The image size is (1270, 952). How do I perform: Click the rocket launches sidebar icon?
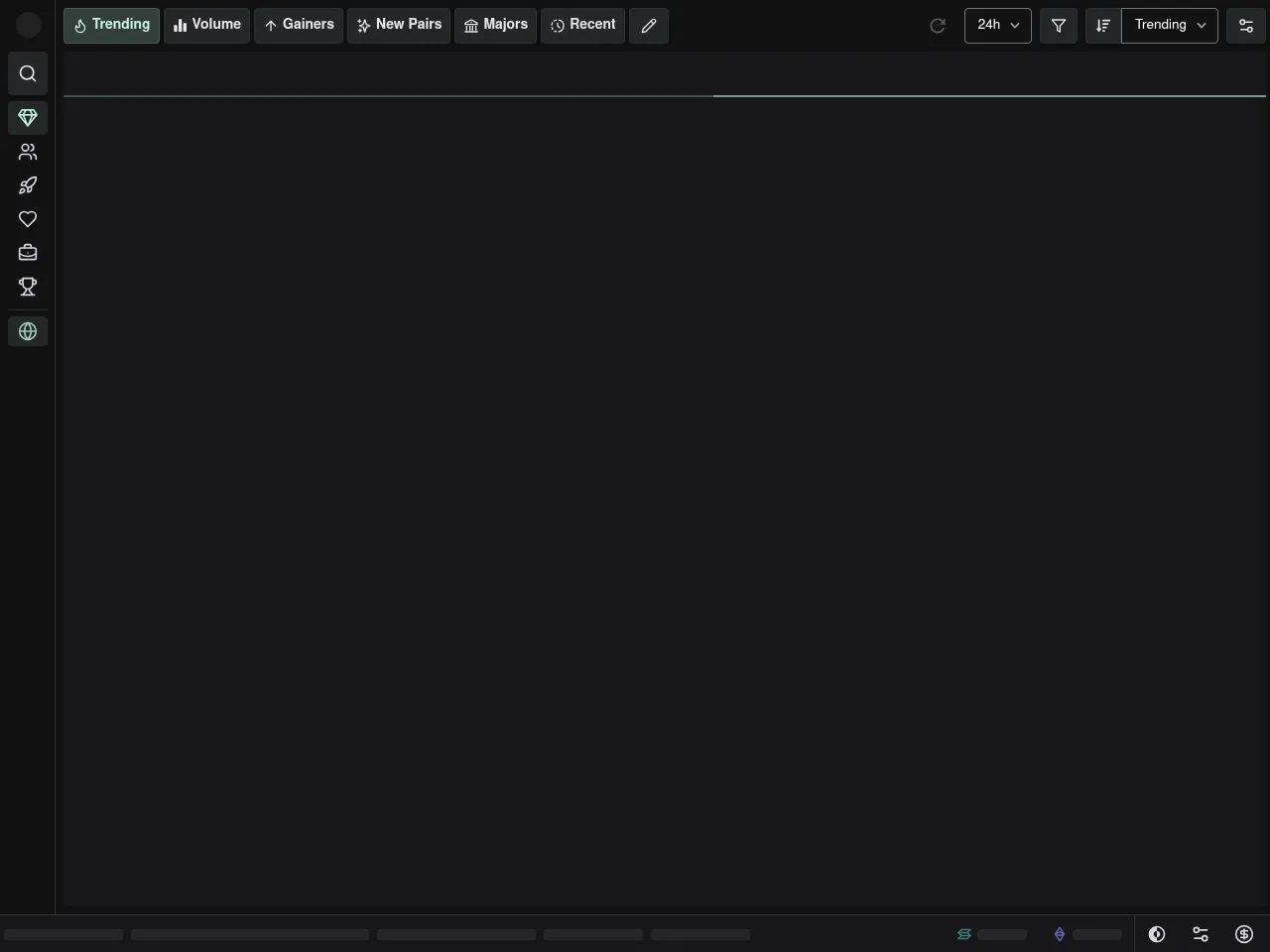pyautogui.click(x=27, y=184)
